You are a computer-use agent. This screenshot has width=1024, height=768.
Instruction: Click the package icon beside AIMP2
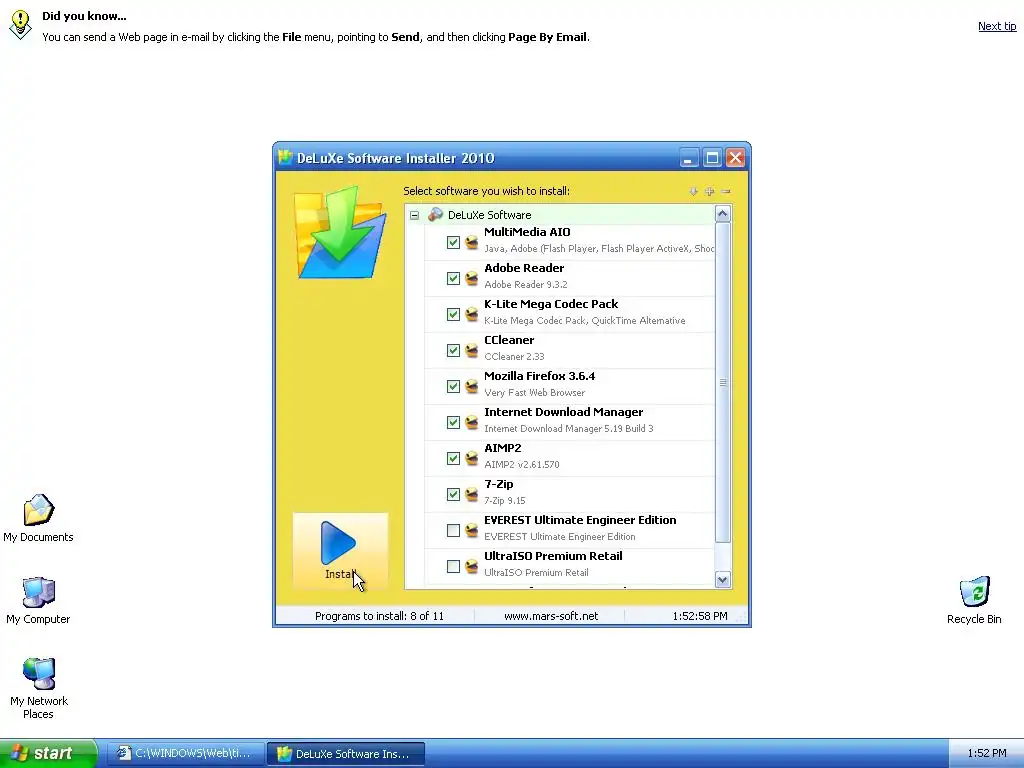pos(472,458)
